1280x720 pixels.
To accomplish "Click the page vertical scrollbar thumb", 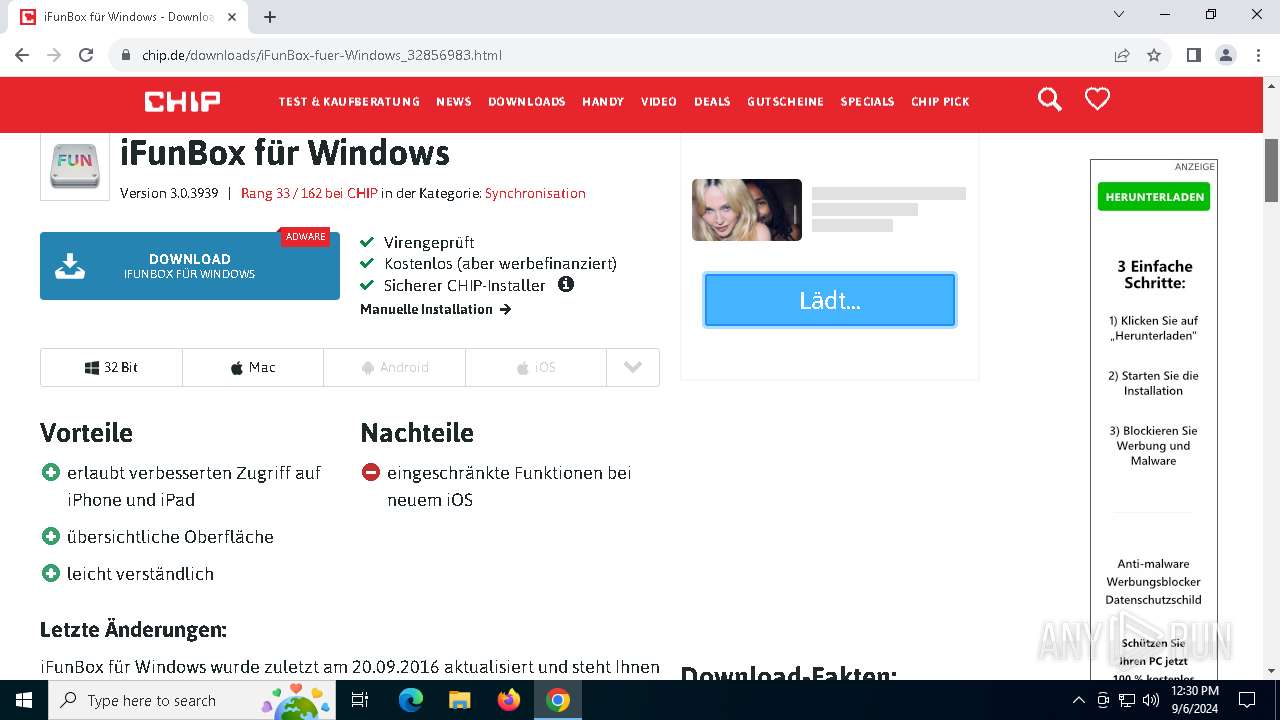I will (1271, 170).
